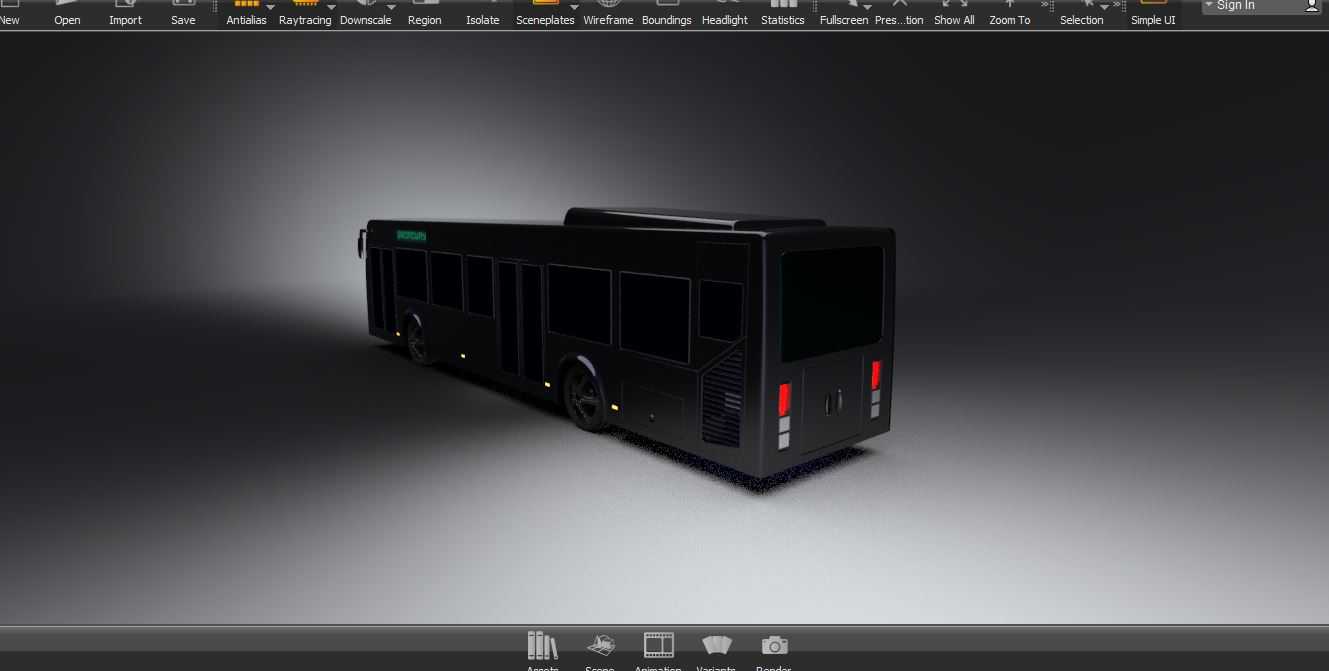The width and height of the screenshot is (1329, 671).
Task: Open the Raytracing dropdown arrow
Action: (x=332, y=7)
